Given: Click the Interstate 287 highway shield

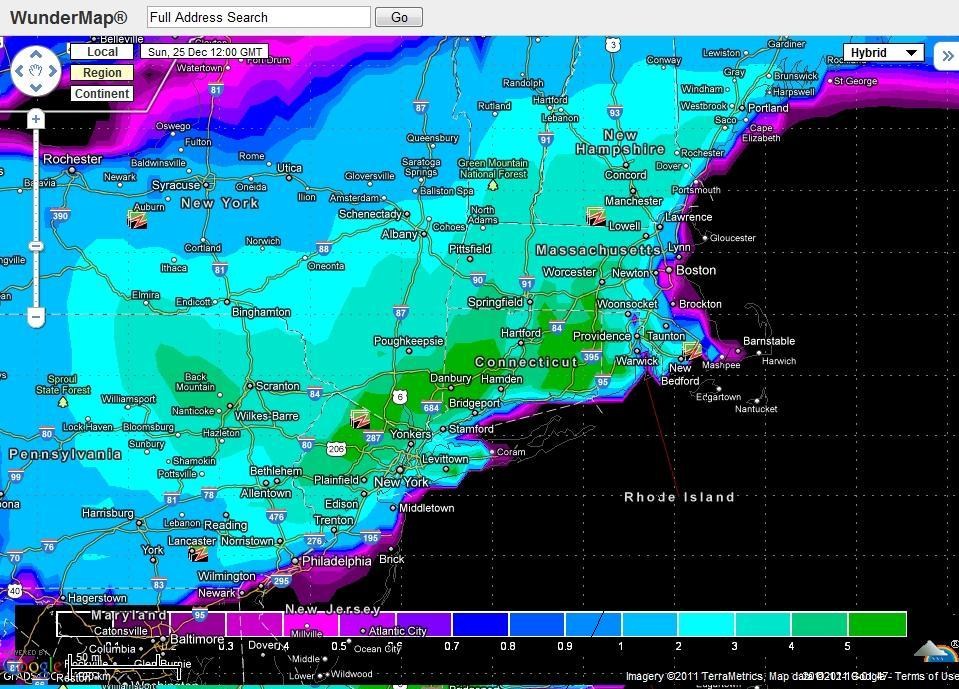Looking at the screenshot, I should click(373, 437).
